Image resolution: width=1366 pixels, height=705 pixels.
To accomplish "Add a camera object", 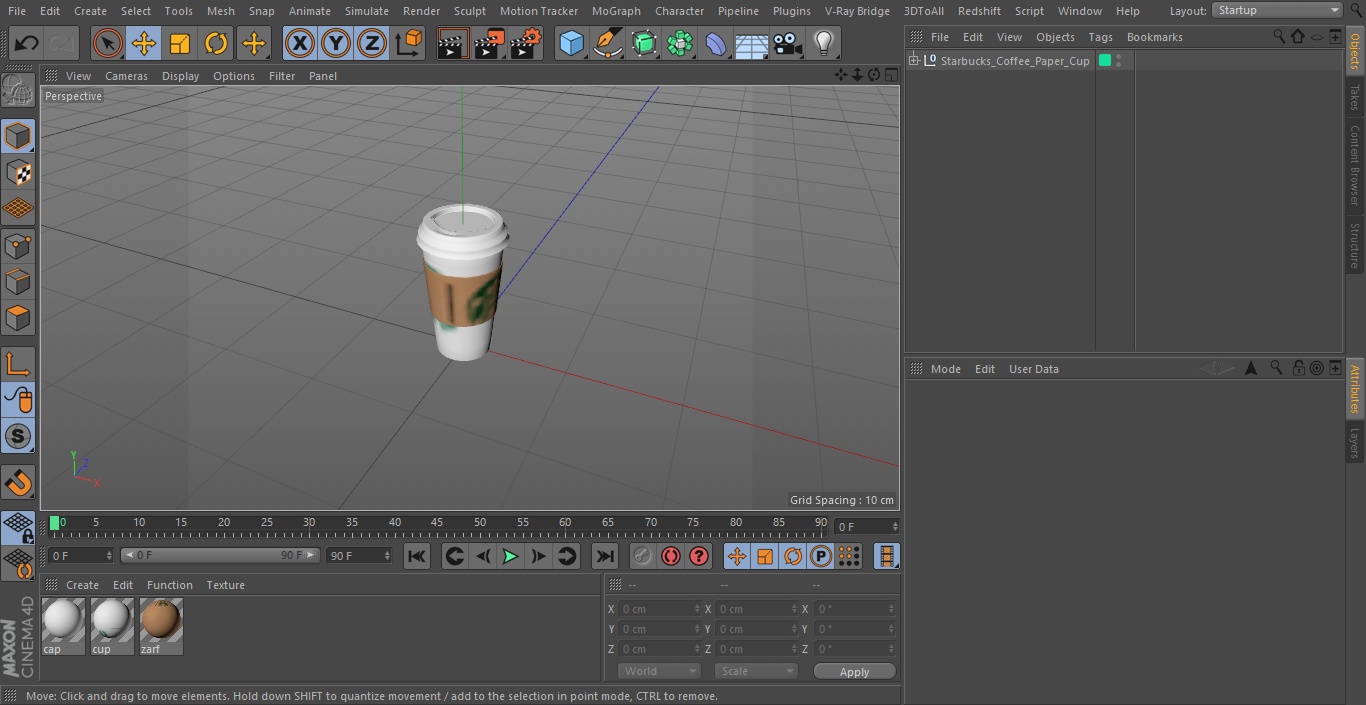I will point(788,43).
